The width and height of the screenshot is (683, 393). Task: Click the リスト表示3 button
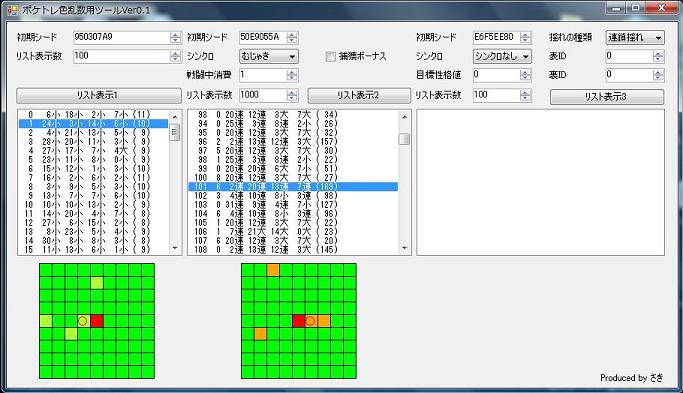(607, 97)
